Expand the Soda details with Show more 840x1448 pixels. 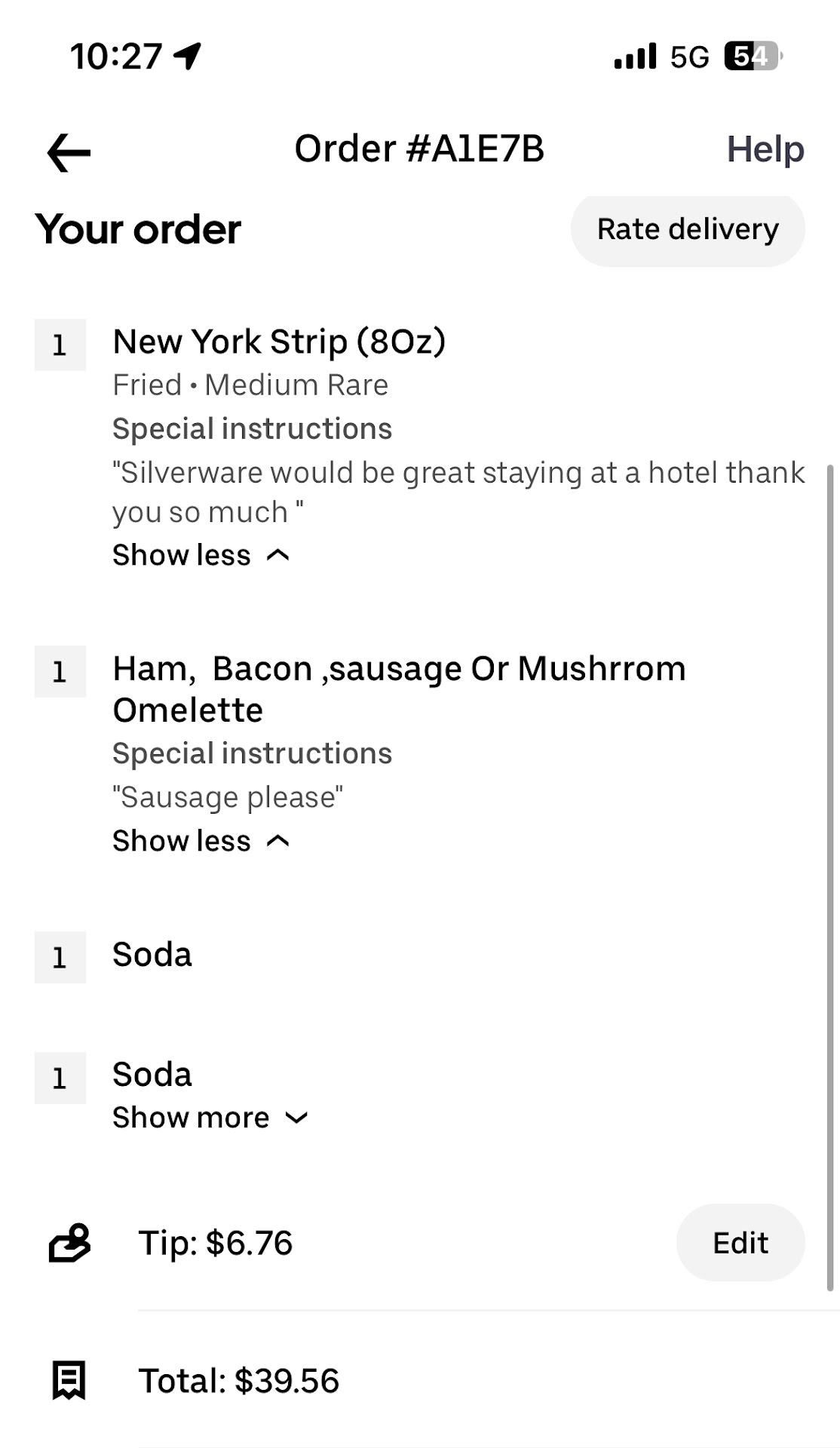tap(210, 1118)
